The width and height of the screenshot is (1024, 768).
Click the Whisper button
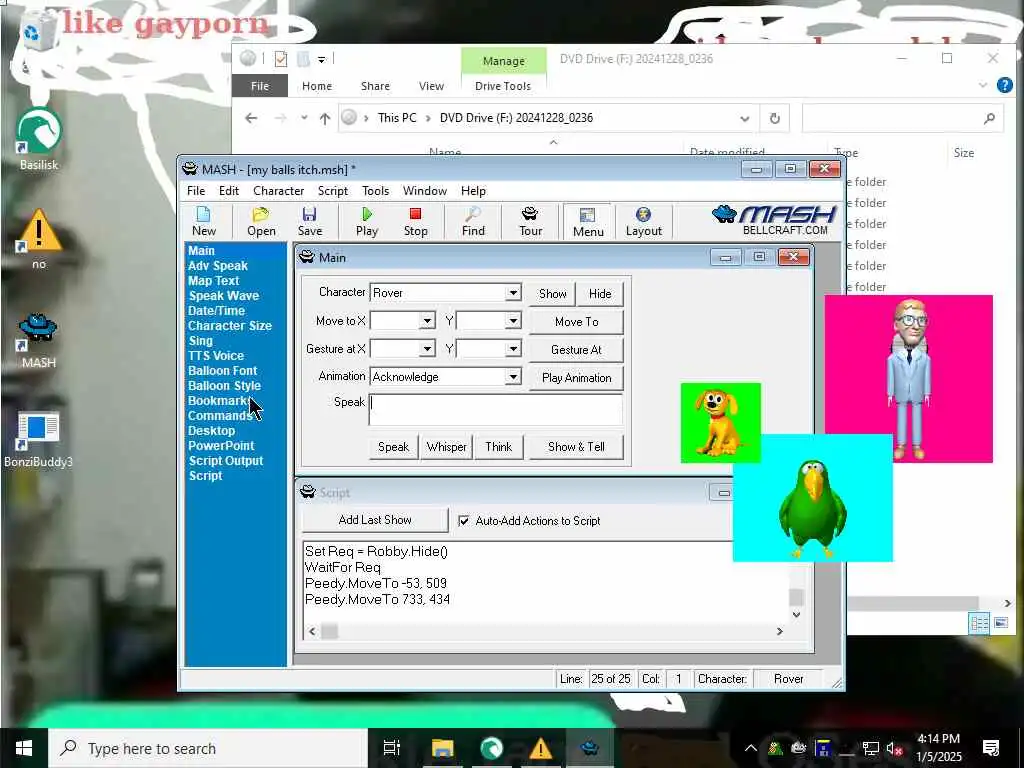[447, 447]
